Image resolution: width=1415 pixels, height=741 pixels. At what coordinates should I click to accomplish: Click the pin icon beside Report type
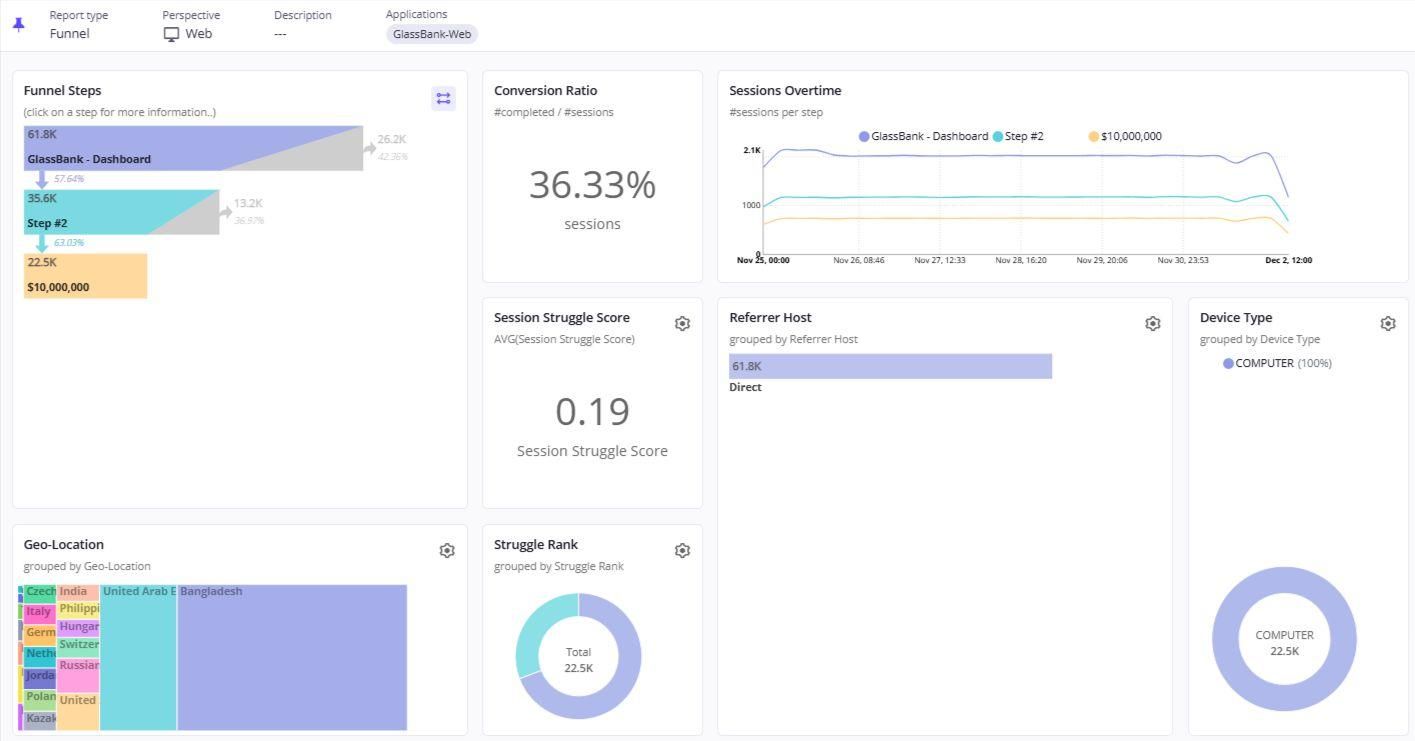click(x=18, y=24)
